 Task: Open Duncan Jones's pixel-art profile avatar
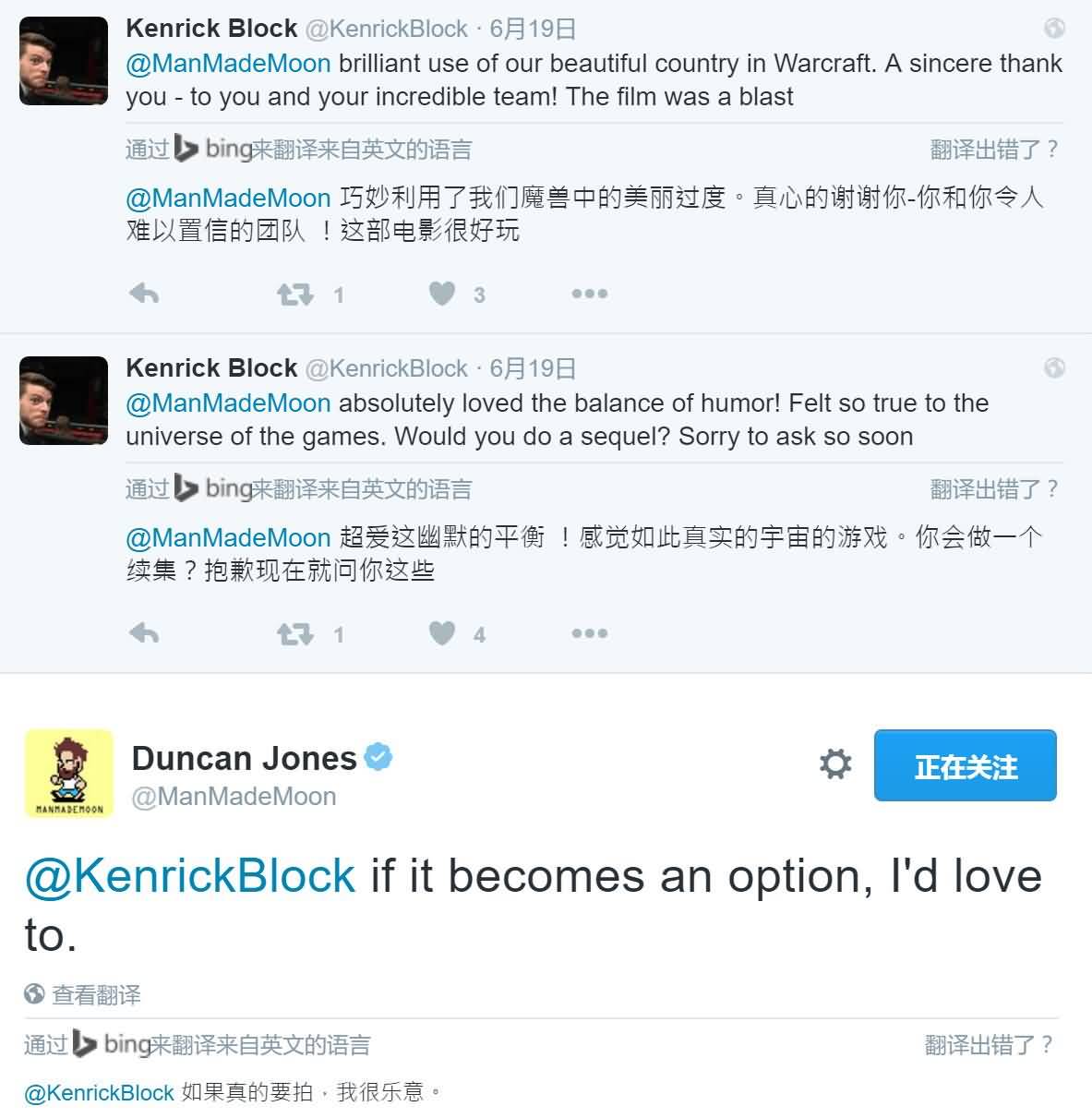click(x=68, y=773)
